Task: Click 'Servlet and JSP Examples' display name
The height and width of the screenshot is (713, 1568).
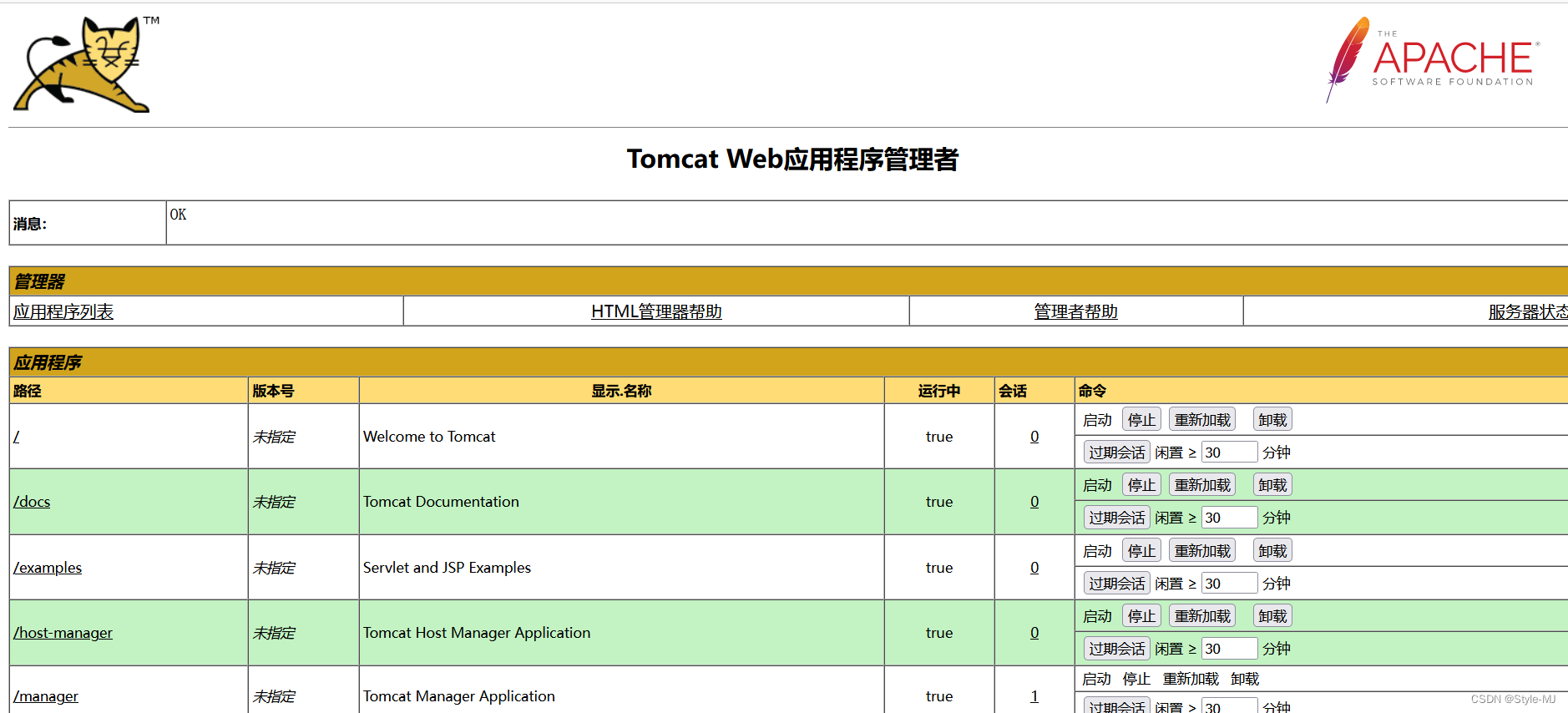Action: (447, 568)
